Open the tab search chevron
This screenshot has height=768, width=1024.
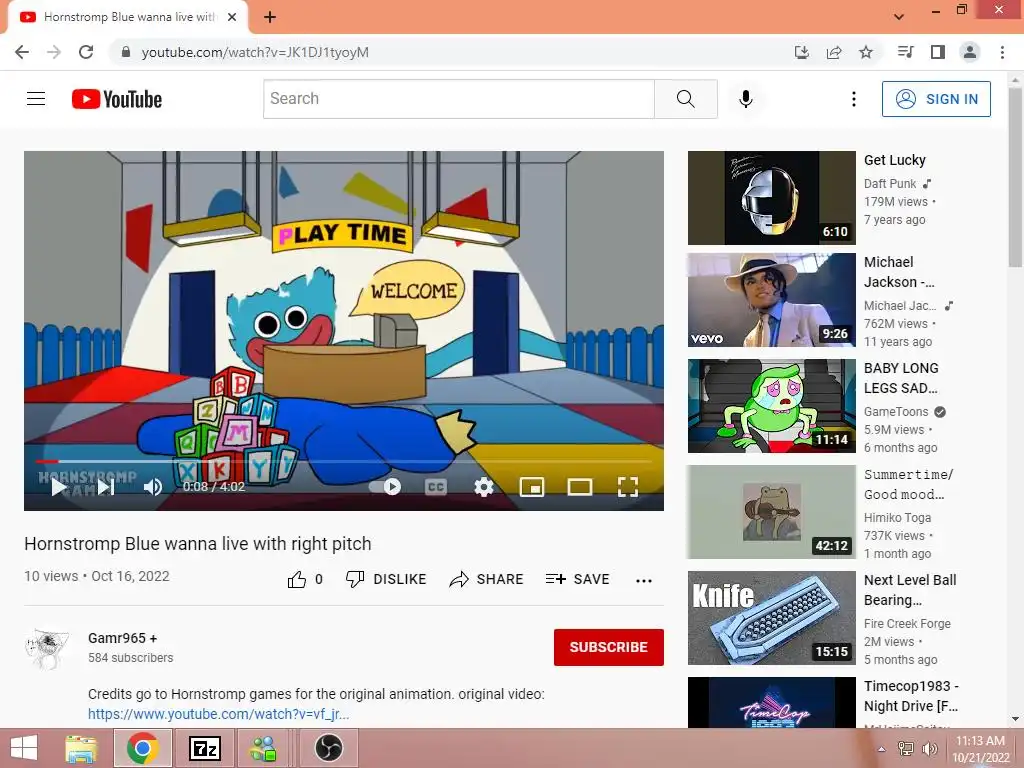pos(899,17)
